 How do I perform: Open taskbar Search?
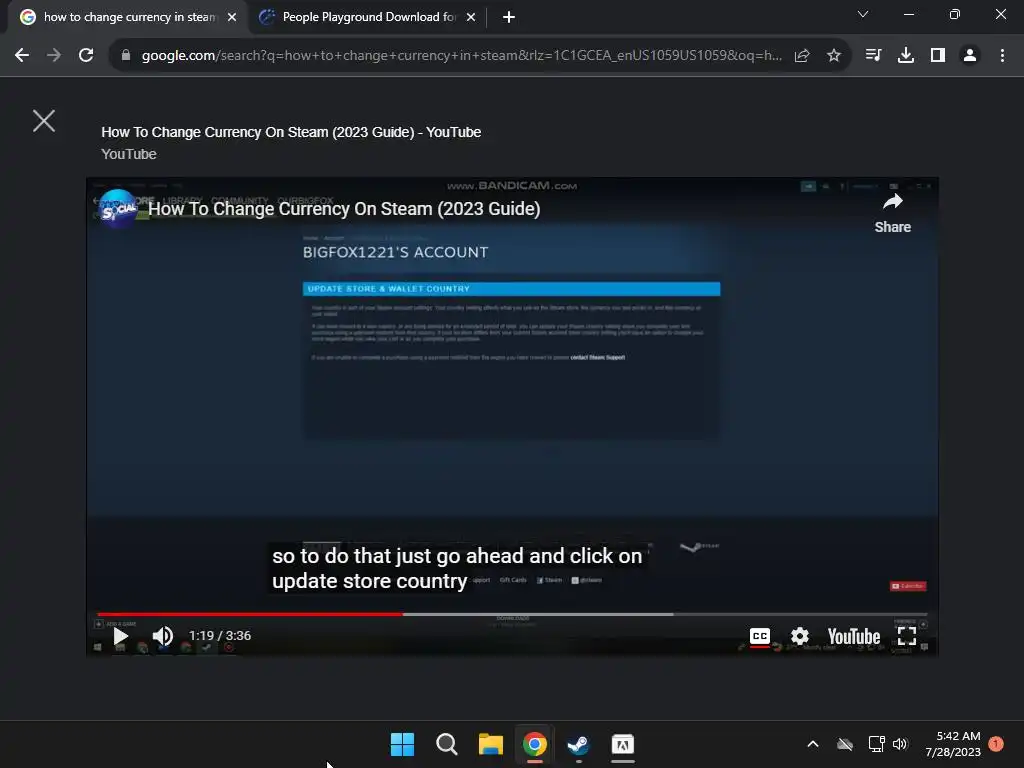pos(447,744)
